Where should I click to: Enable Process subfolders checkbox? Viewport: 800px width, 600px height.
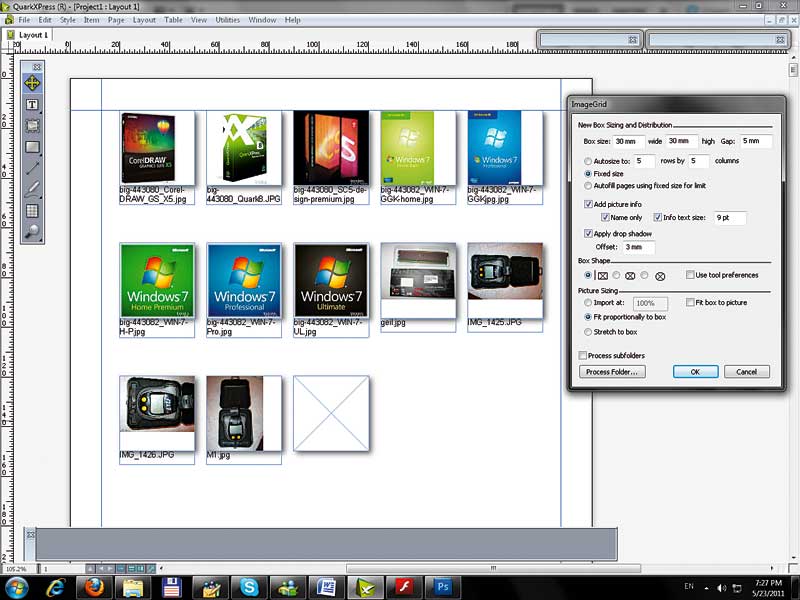pos(582,356)
